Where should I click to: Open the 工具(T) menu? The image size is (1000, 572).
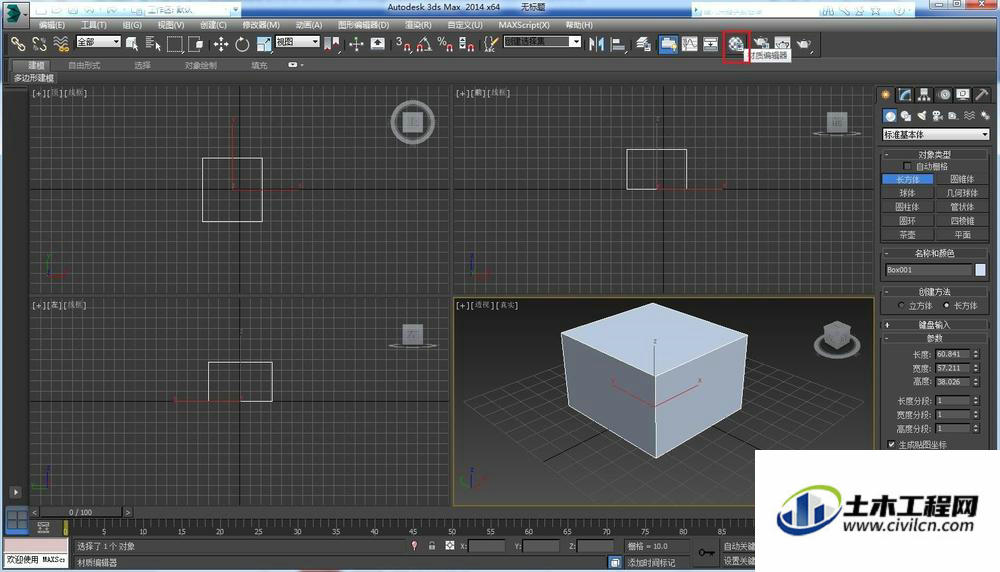tap(94, 25)
